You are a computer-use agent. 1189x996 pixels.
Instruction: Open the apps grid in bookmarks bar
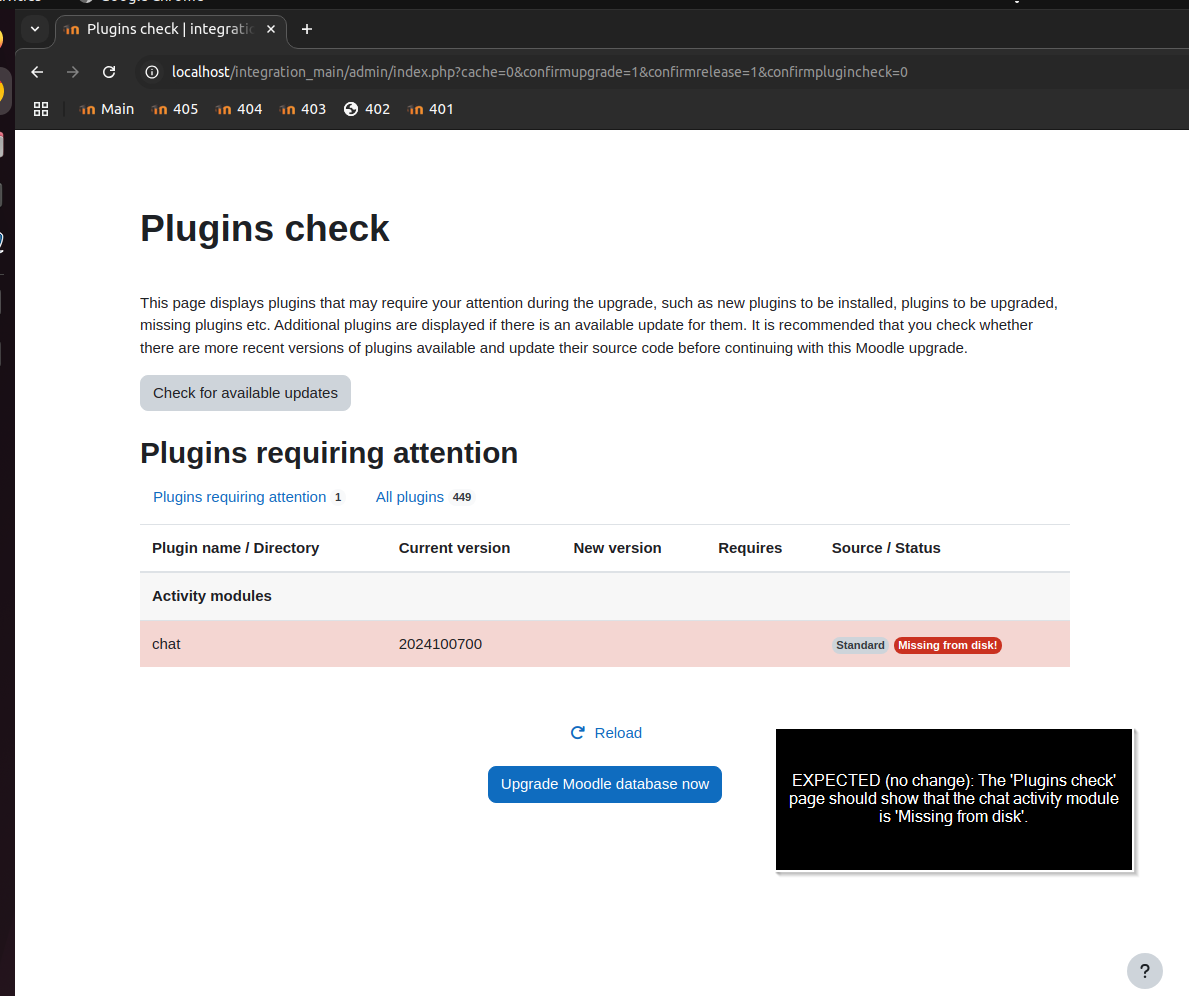point(41,109)
